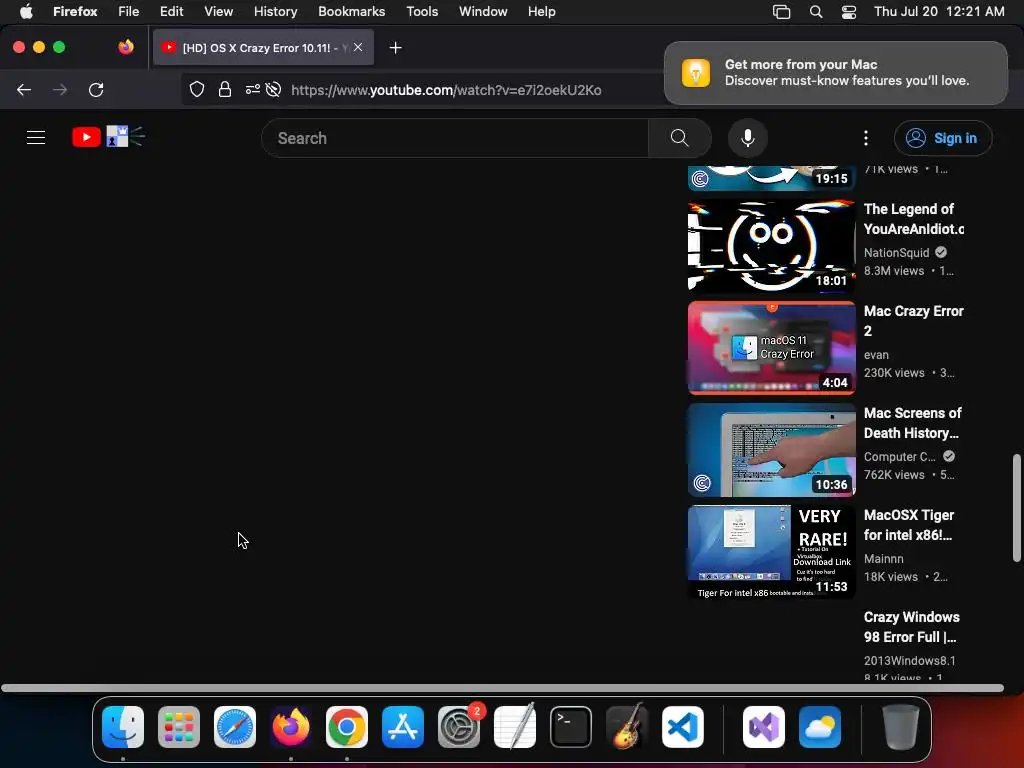Viewport: 1024px width, 768px height.
Task: Open the YouTube guide hamburger menu
Action: tap(36, 138)
